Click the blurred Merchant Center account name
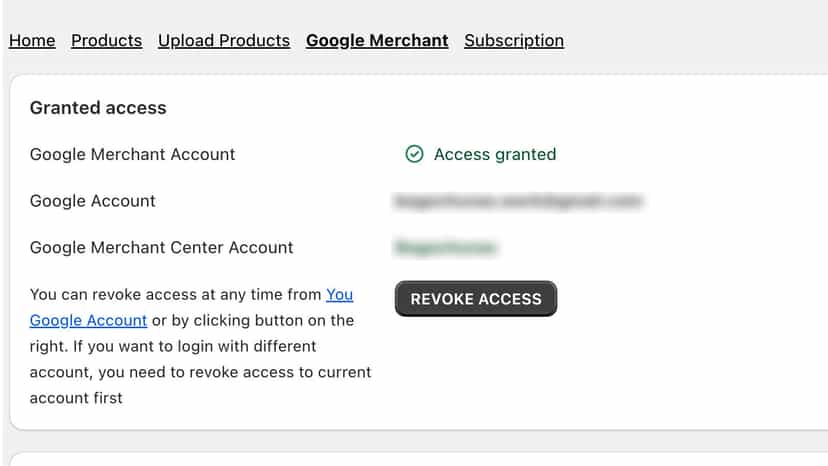 446,247
